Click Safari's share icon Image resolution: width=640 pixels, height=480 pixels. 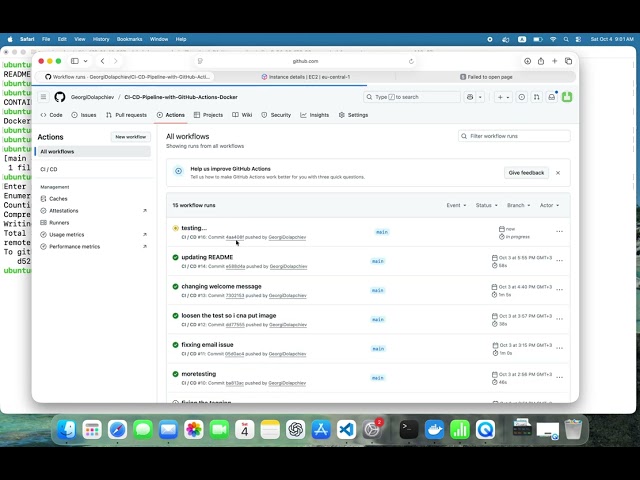pyautogui.click(x=541, y=61)
